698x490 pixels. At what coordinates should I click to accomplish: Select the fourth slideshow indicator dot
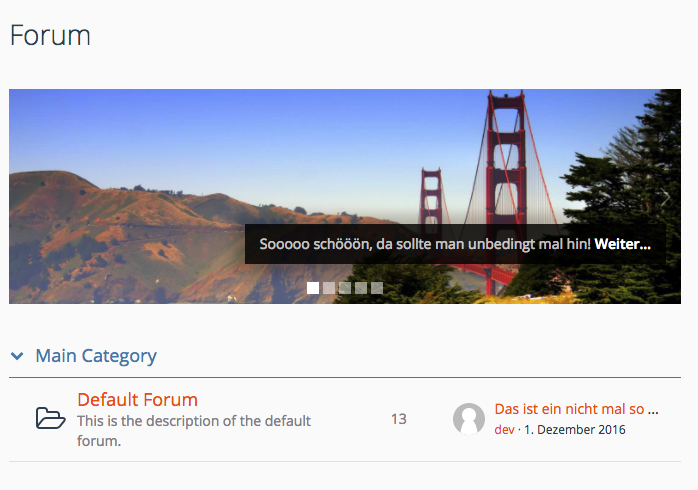361,288
